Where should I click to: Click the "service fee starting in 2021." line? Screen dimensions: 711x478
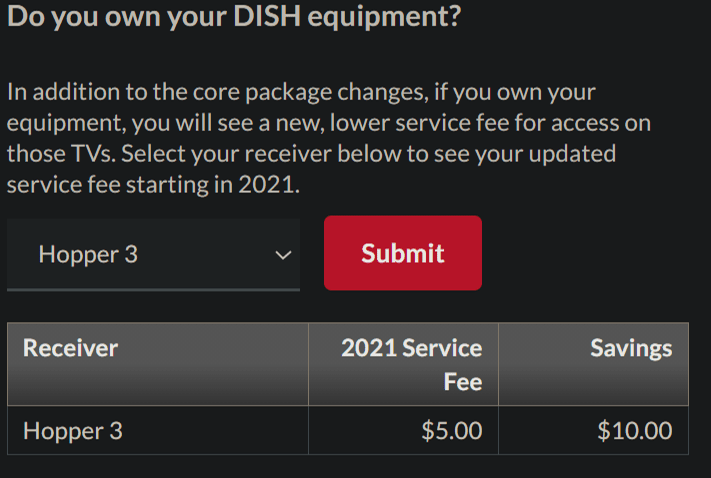pos(153,186)
